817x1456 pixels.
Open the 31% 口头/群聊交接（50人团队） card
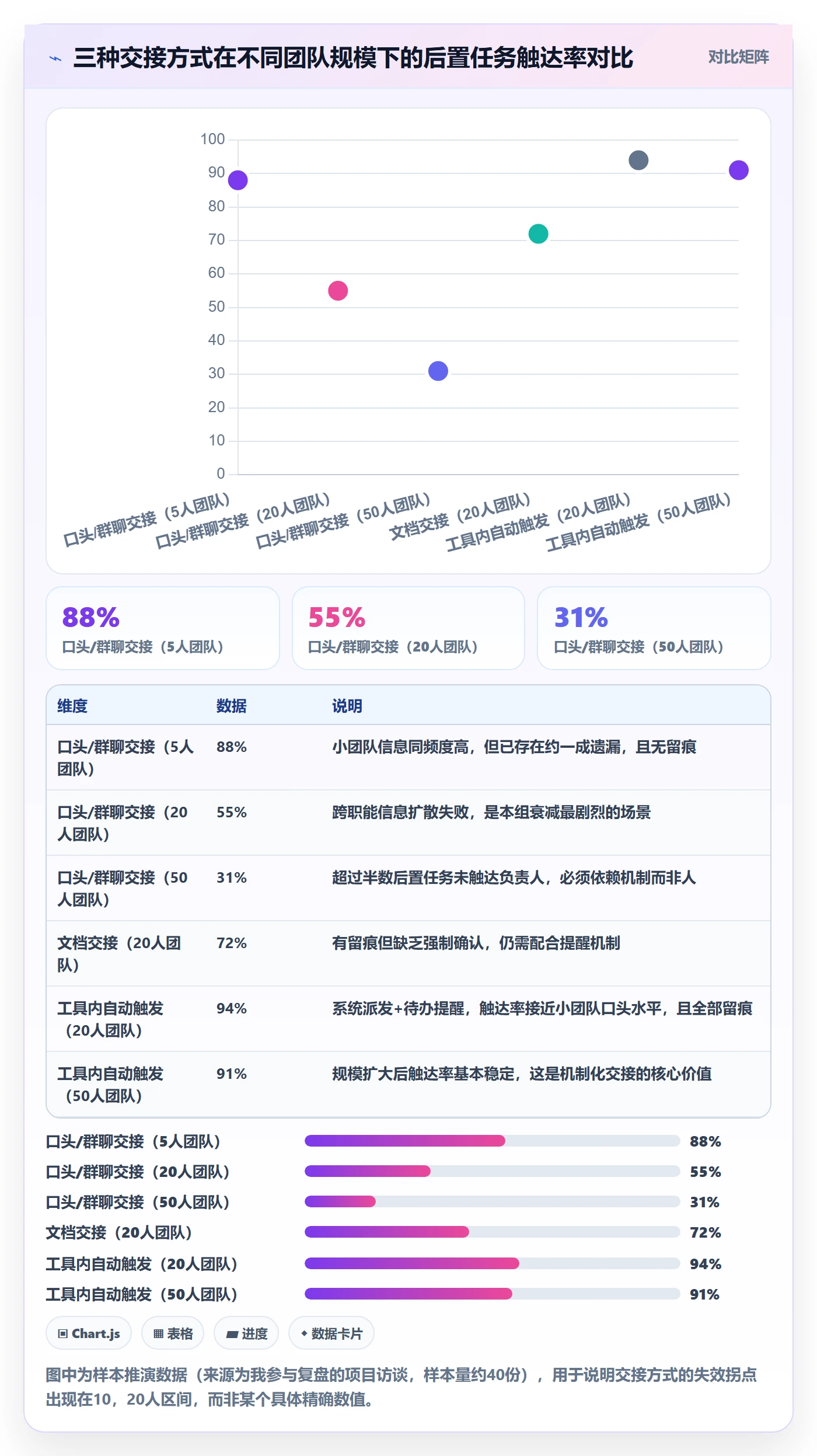(x=654, y=628)
